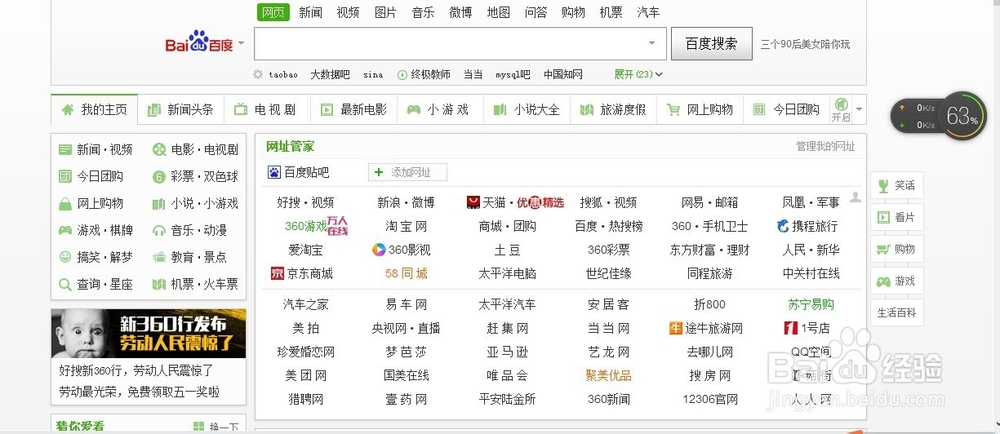1000x434 pixels.
Task: Click the Tmall cat icon beside 天猫
Action: (x=473, y=203)
